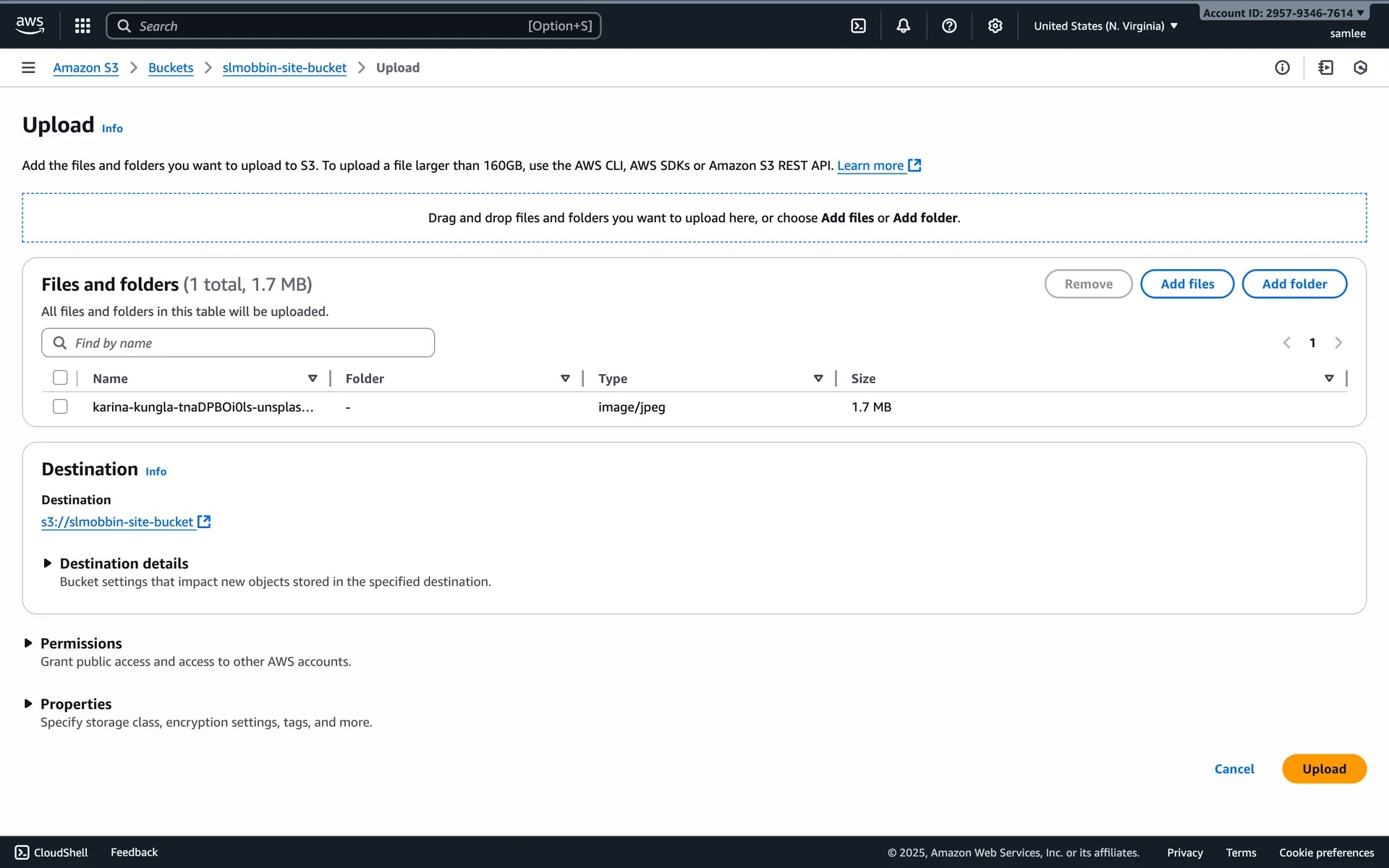
Task: Select all files with header checkbox
Action: tap(60, 378)
